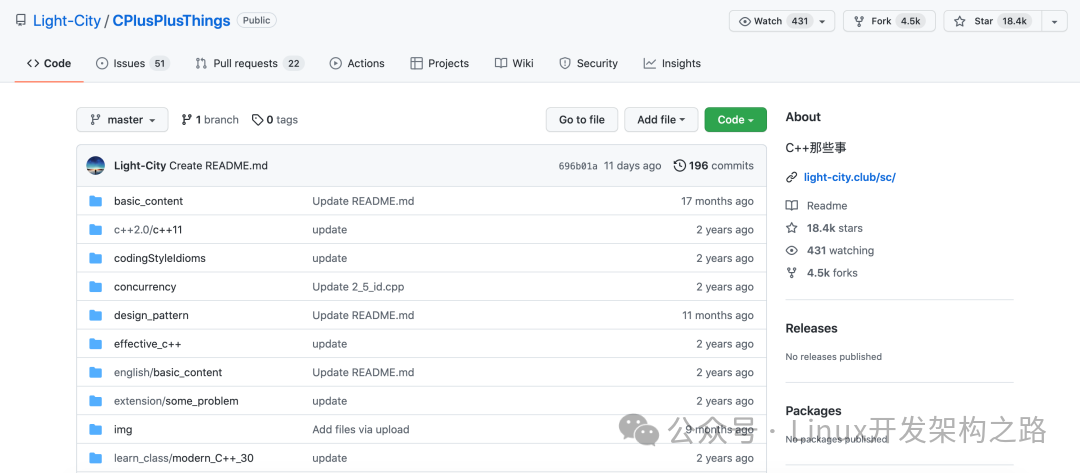
Task: Click the fork icon in the Fork button
Action: click(859, 21)
